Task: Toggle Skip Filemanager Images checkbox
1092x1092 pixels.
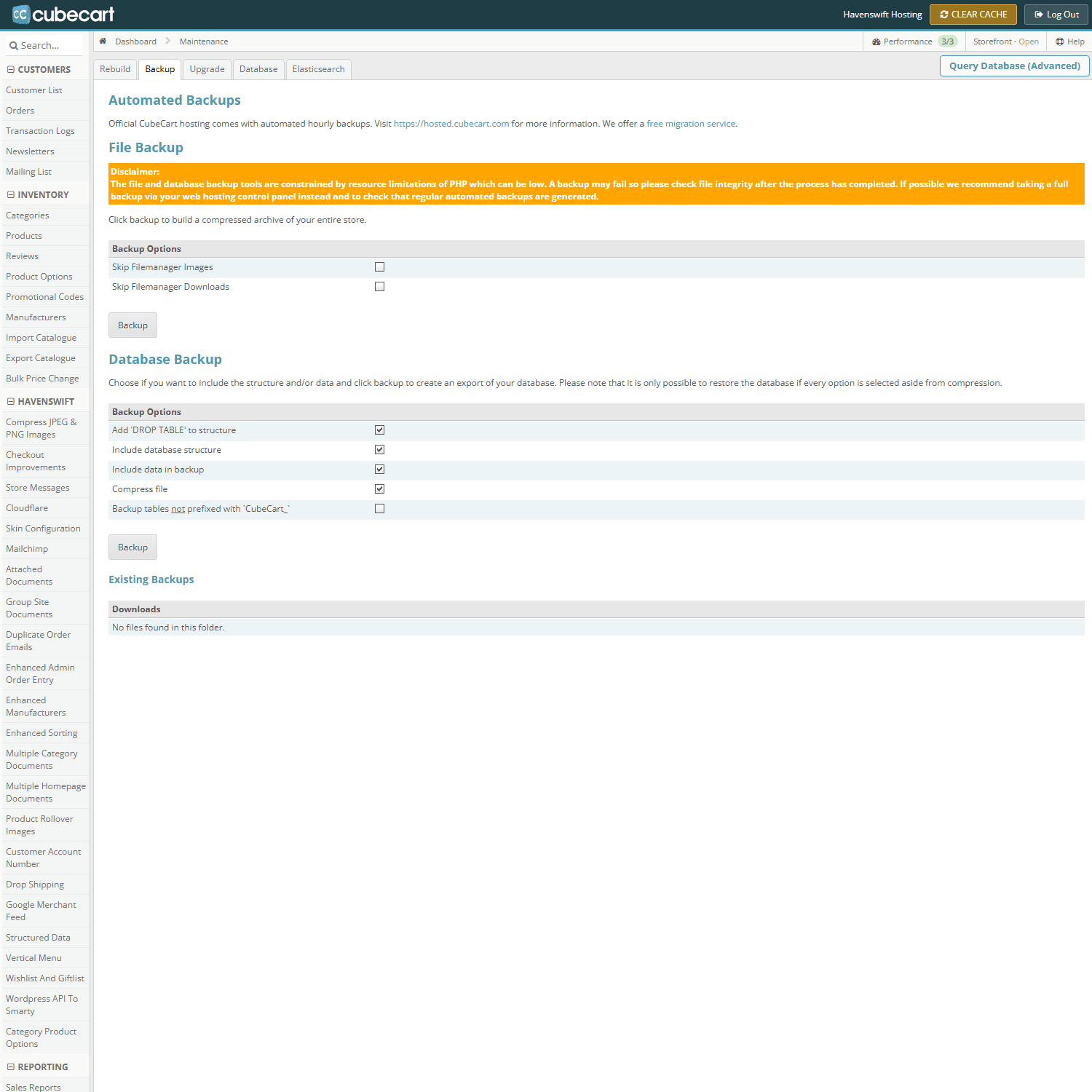Action: coord(379,267)
